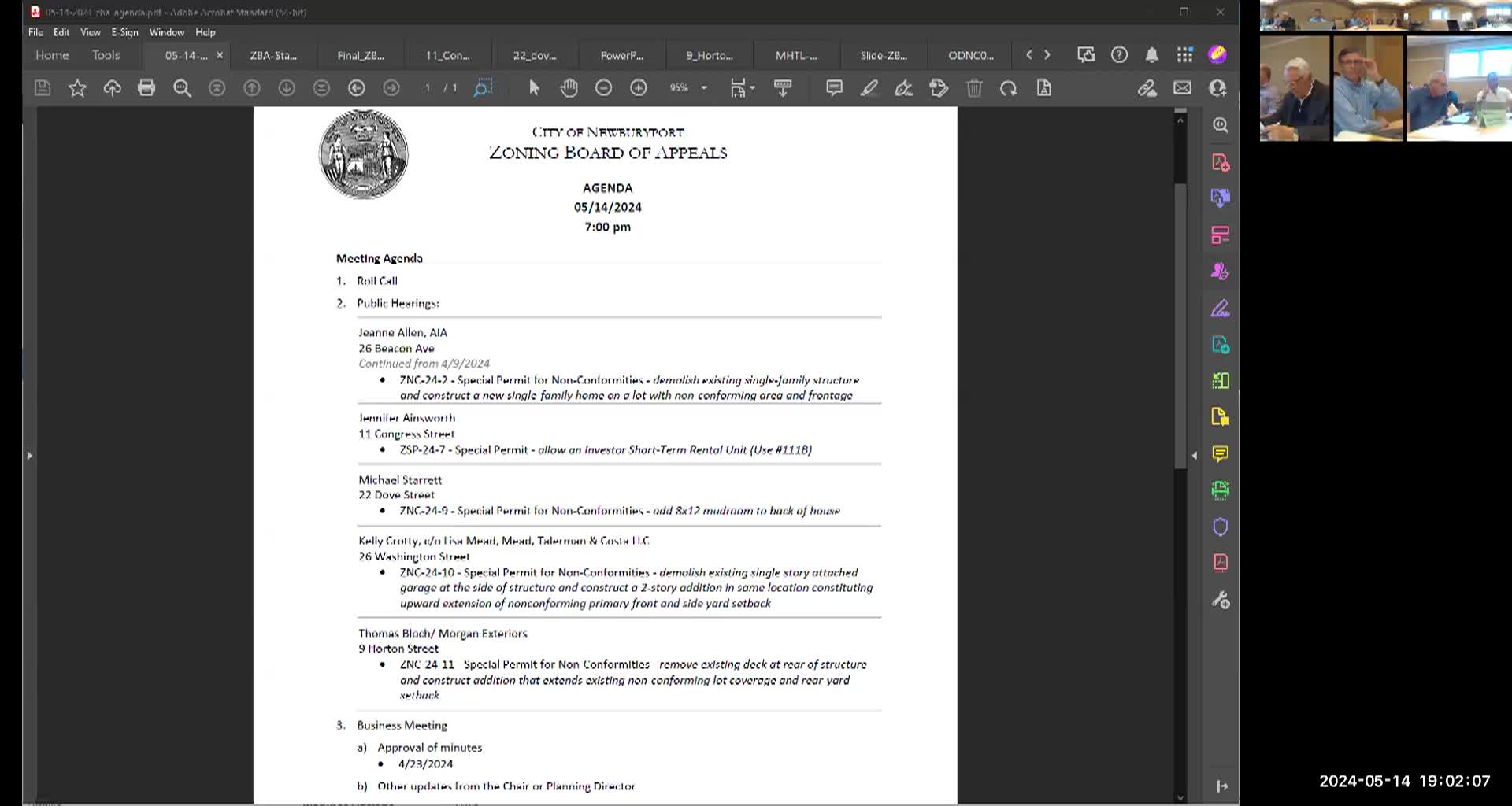Switch to the 9_Horto... document tab

[710, 56]
